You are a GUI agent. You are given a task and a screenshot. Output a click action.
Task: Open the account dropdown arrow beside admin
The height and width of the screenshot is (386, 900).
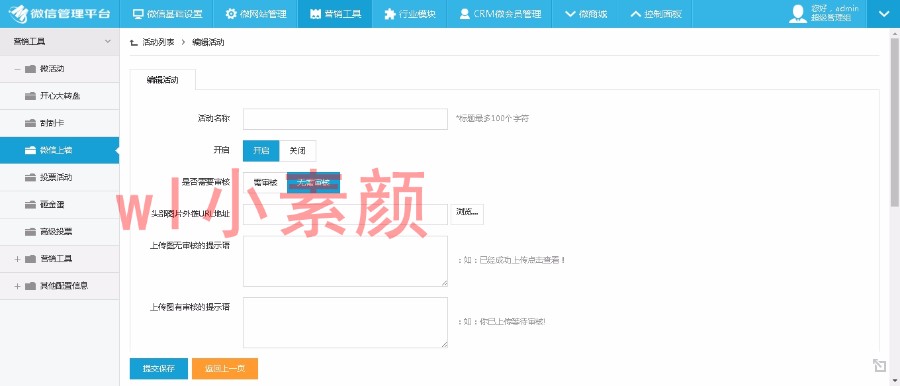click(883, 14)
